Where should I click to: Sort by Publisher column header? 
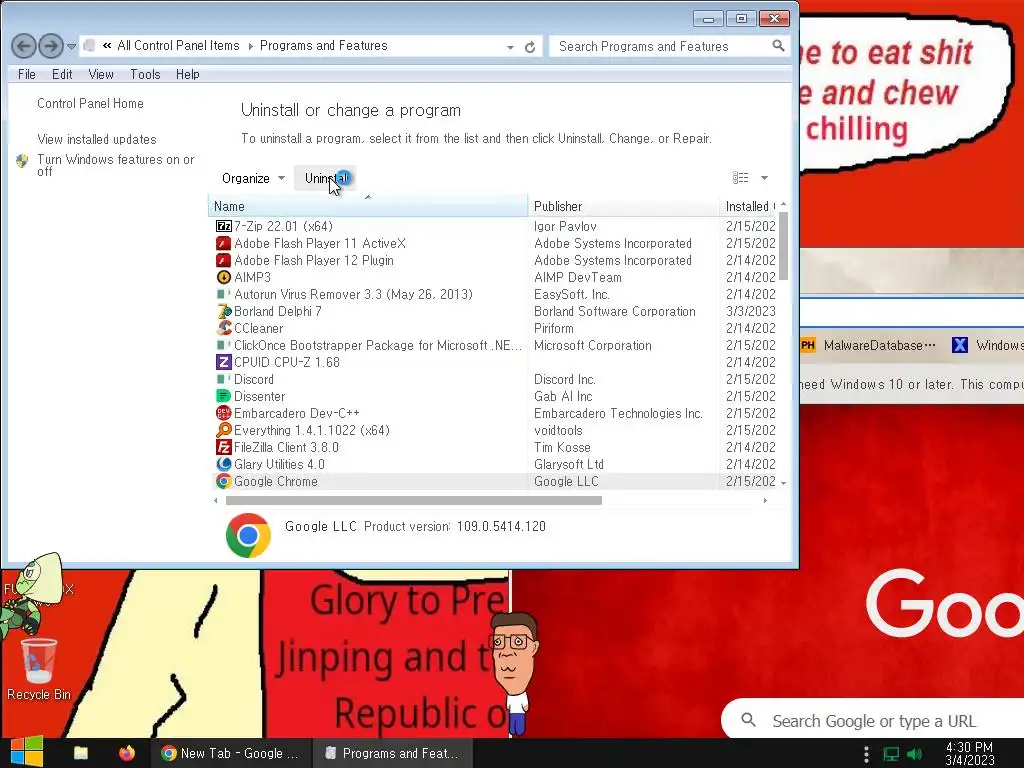pos(623,206)
